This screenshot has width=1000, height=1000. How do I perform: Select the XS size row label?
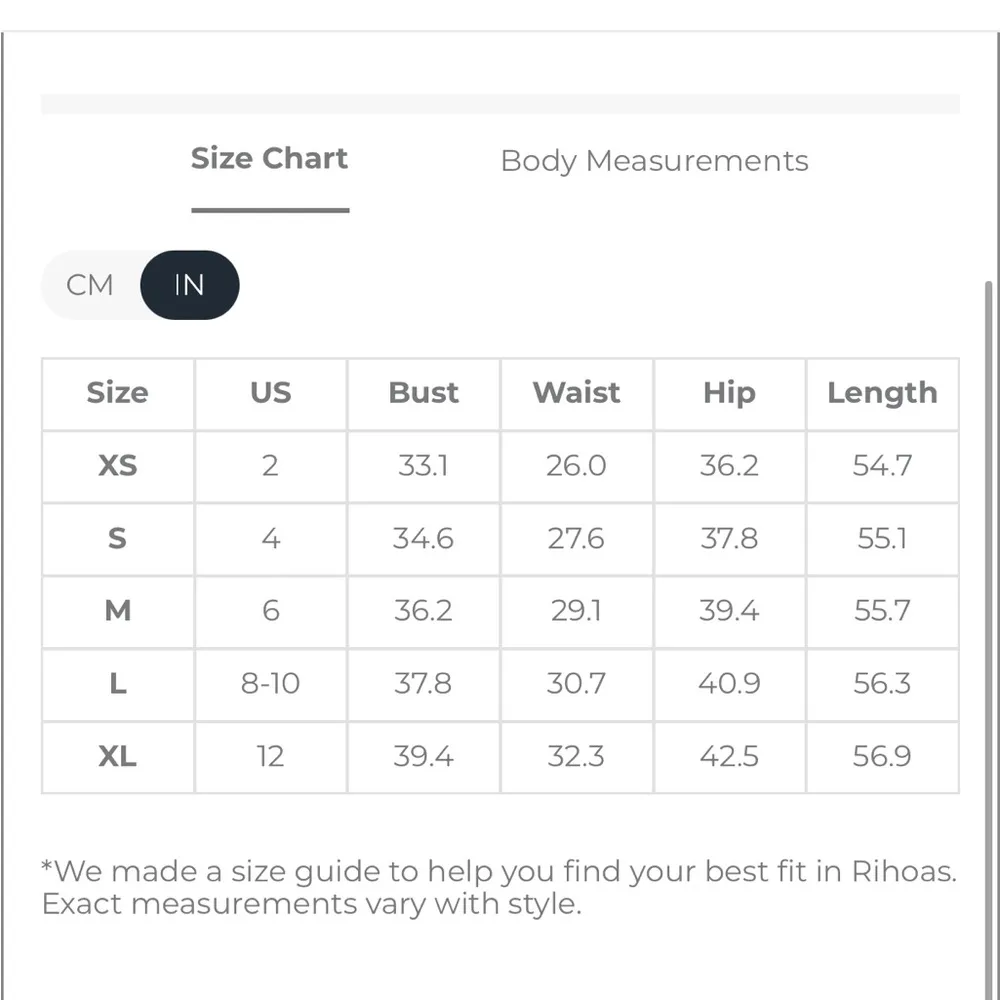click(x=117, y=466)
